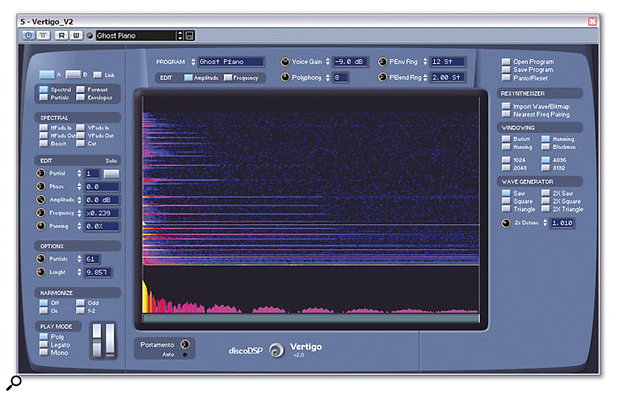The height and width of the screenshot is (397, 620).
Task: Switch EDIT mode to Frequency
Action: [x=228, y=78]
